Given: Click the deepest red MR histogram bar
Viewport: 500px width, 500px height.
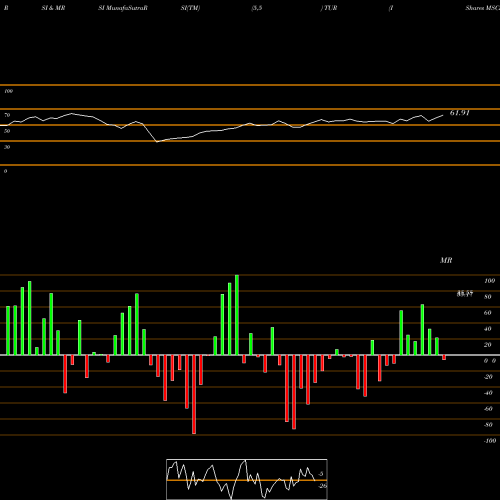Looking at the screenshot, I should point(194,394).
